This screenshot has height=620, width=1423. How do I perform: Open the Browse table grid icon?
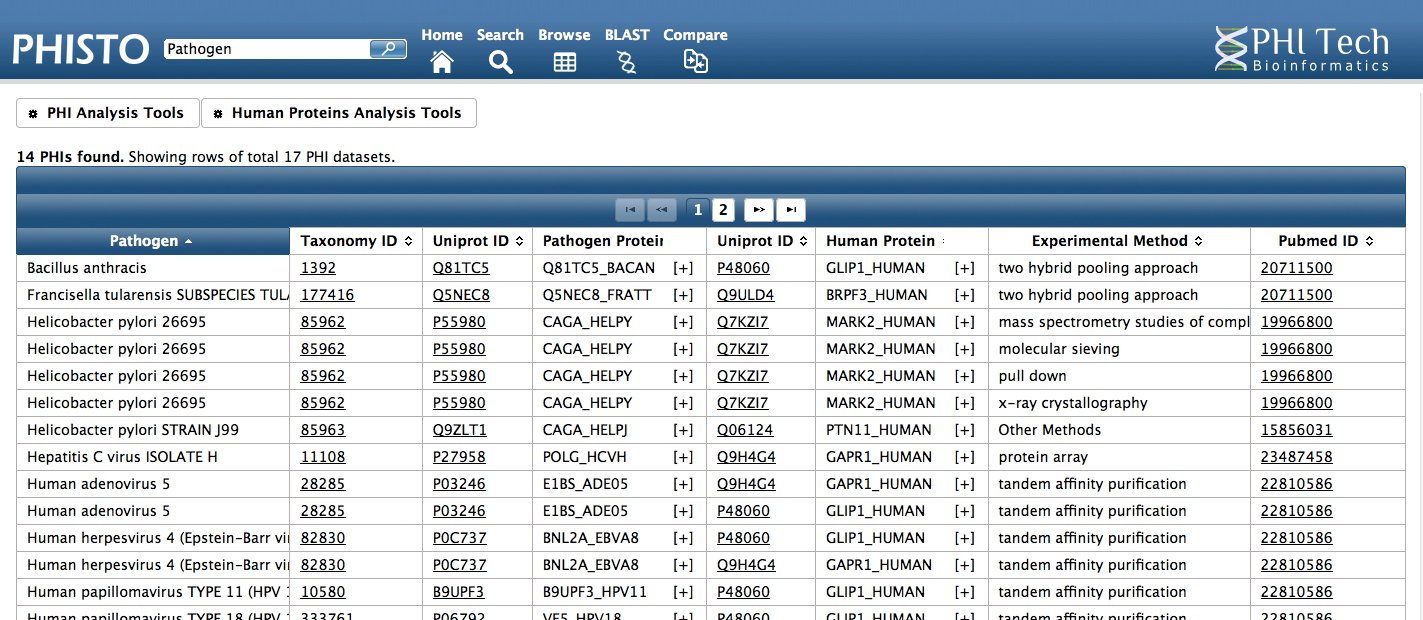(x=564, y=61)
